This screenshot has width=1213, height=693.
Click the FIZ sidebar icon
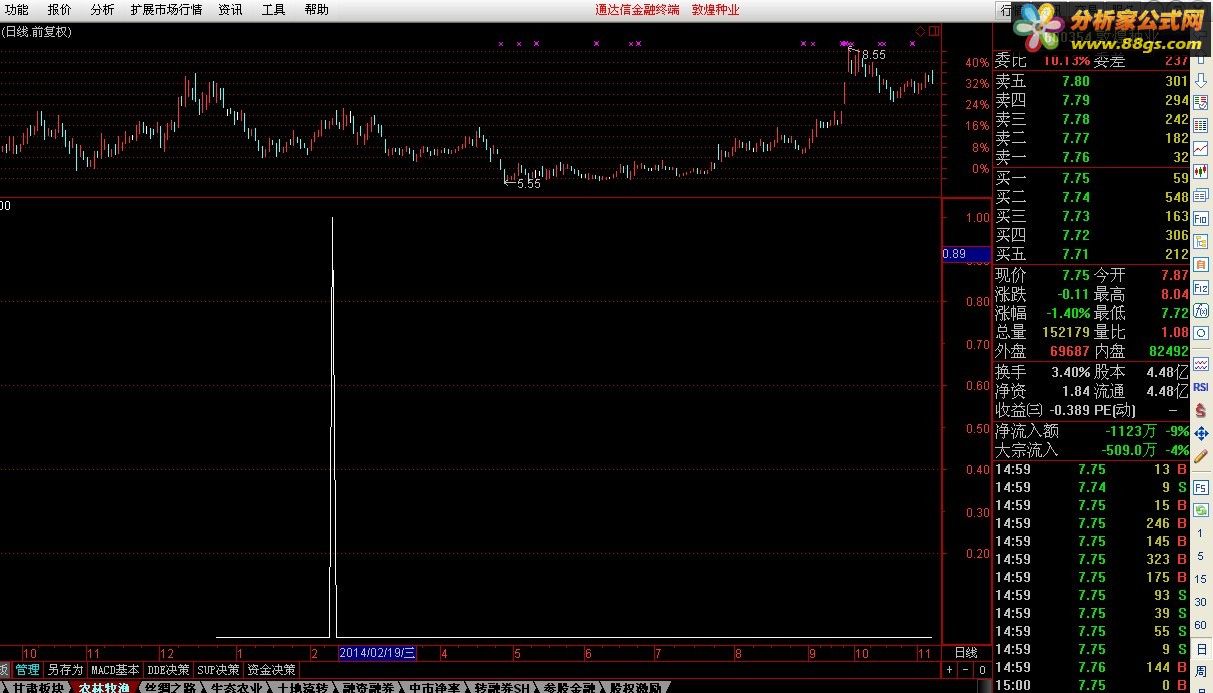click(1200, 288)
